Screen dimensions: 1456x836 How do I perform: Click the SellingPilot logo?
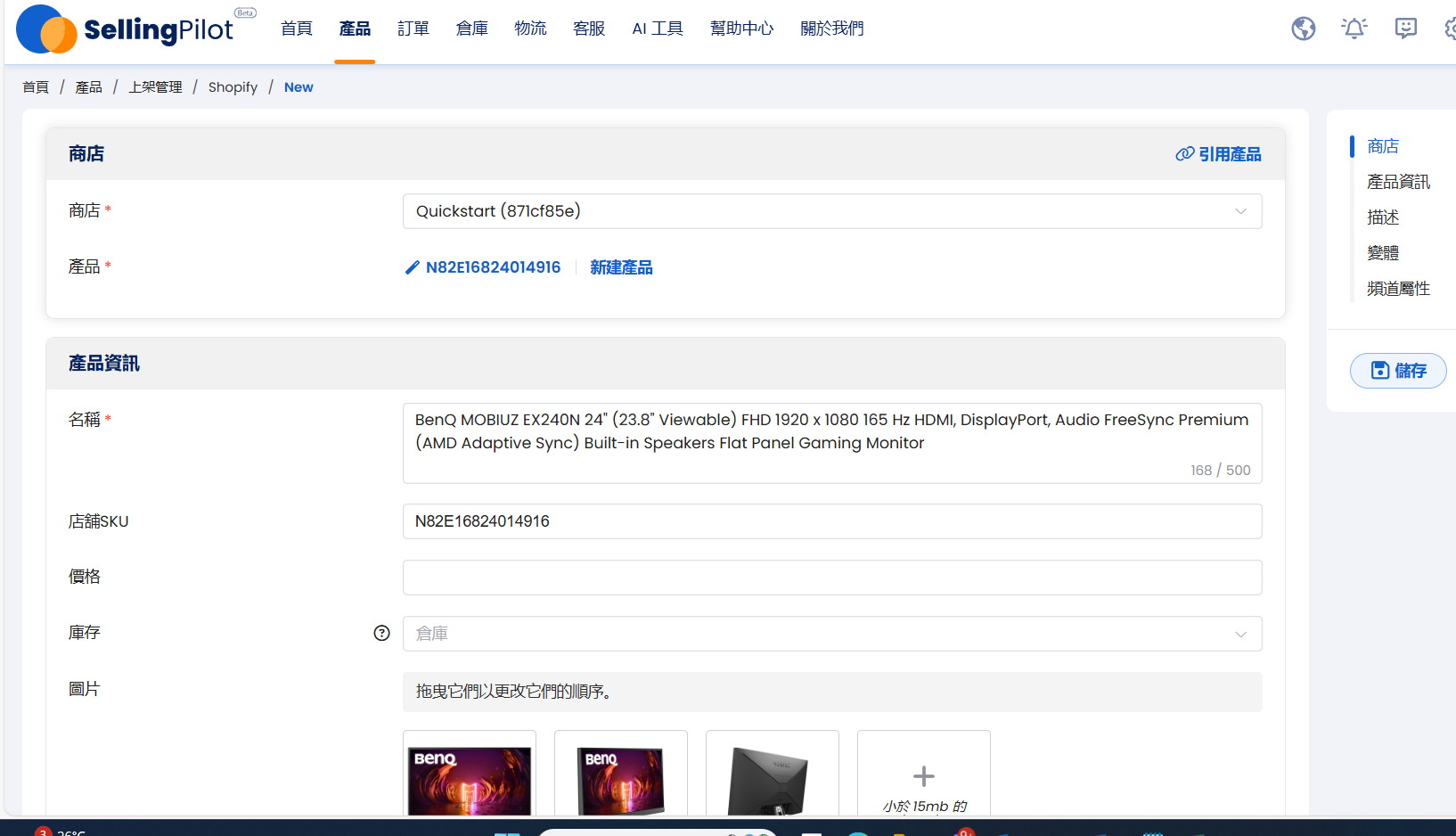[125, 29]
